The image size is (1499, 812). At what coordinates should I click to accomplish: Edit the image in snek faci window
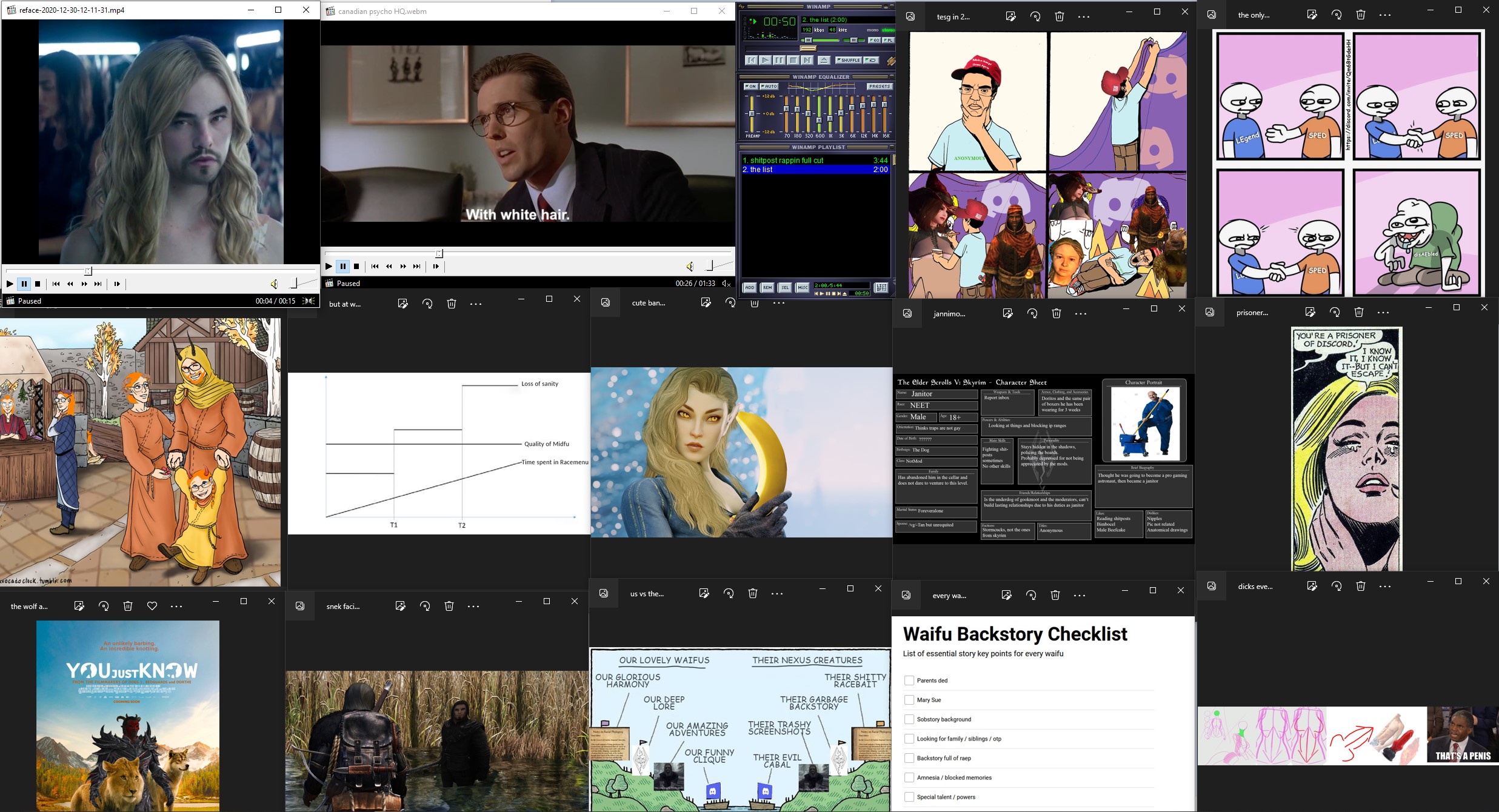coord(400,605)
